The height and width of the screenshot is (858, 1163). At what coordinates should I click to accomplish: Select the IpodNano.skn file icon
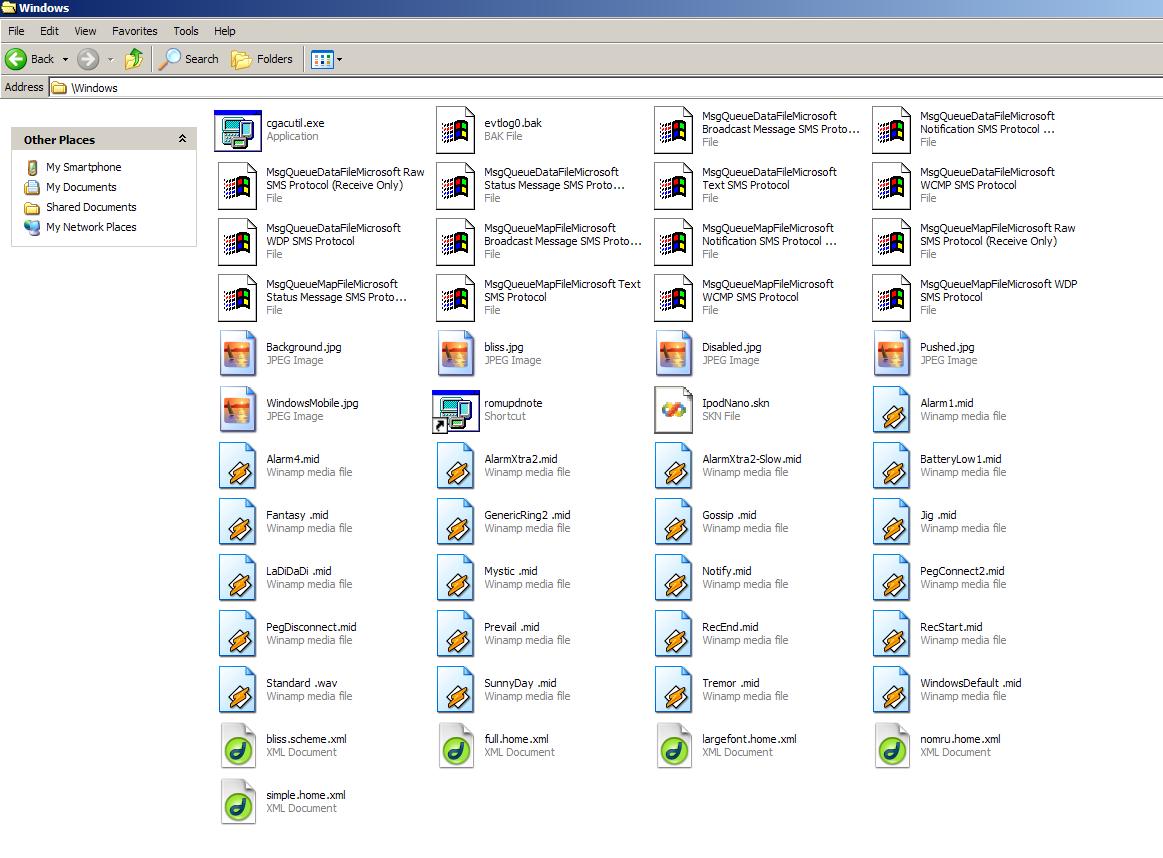(673, 410)
